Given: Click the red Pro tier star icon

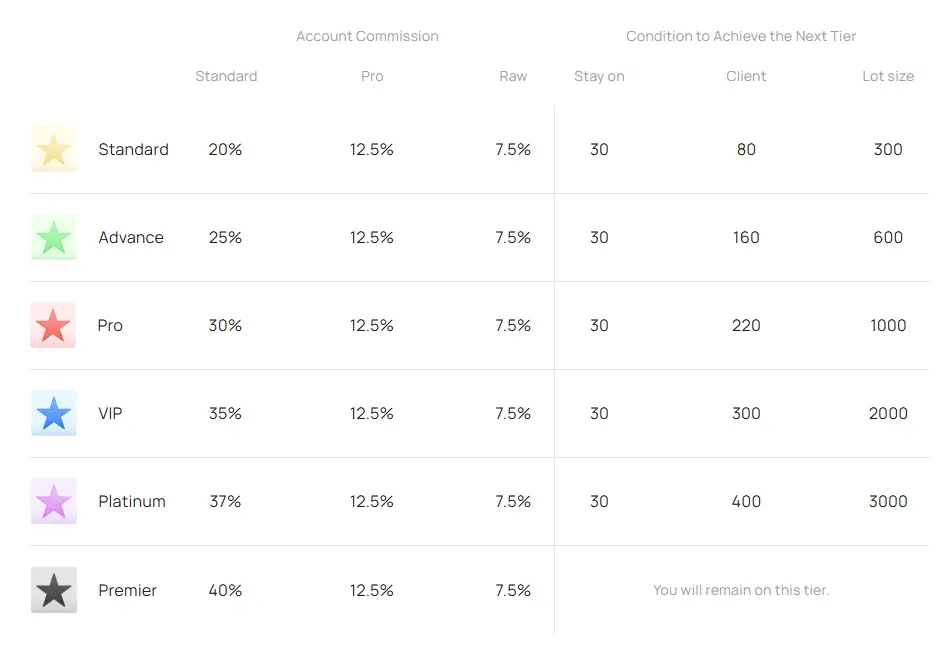Looking at the screenshot, I should tap(53, 326).
